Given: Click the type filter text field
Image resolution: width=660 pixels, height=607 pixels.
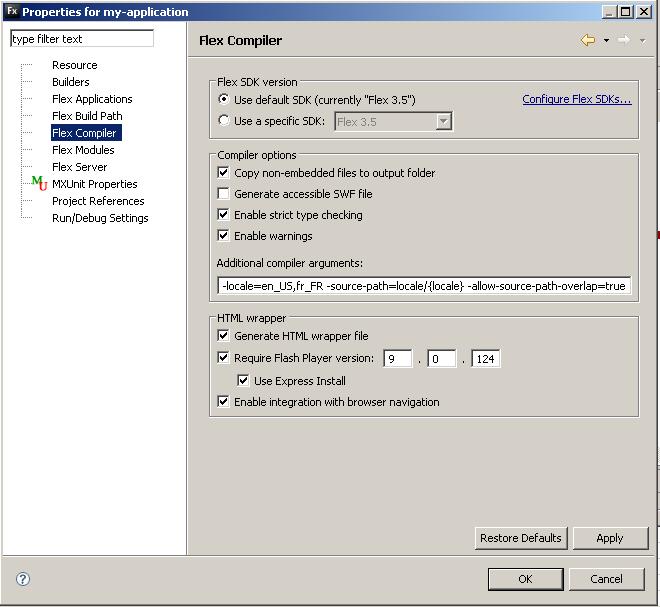Looking at the screenshot, I should [x=82, y=39].
